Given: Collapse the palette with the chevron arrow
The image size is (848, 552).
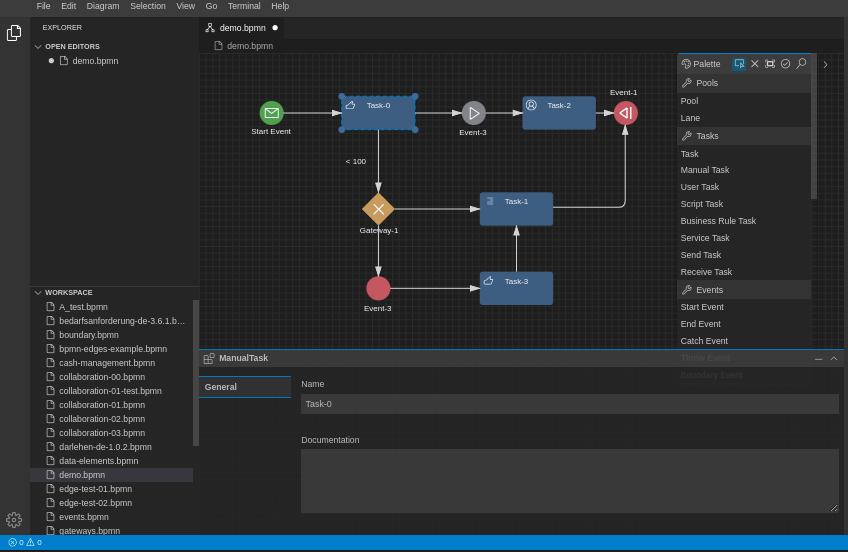Looking at the screenshot, I should pyautogui.click(x=825, y=64).
